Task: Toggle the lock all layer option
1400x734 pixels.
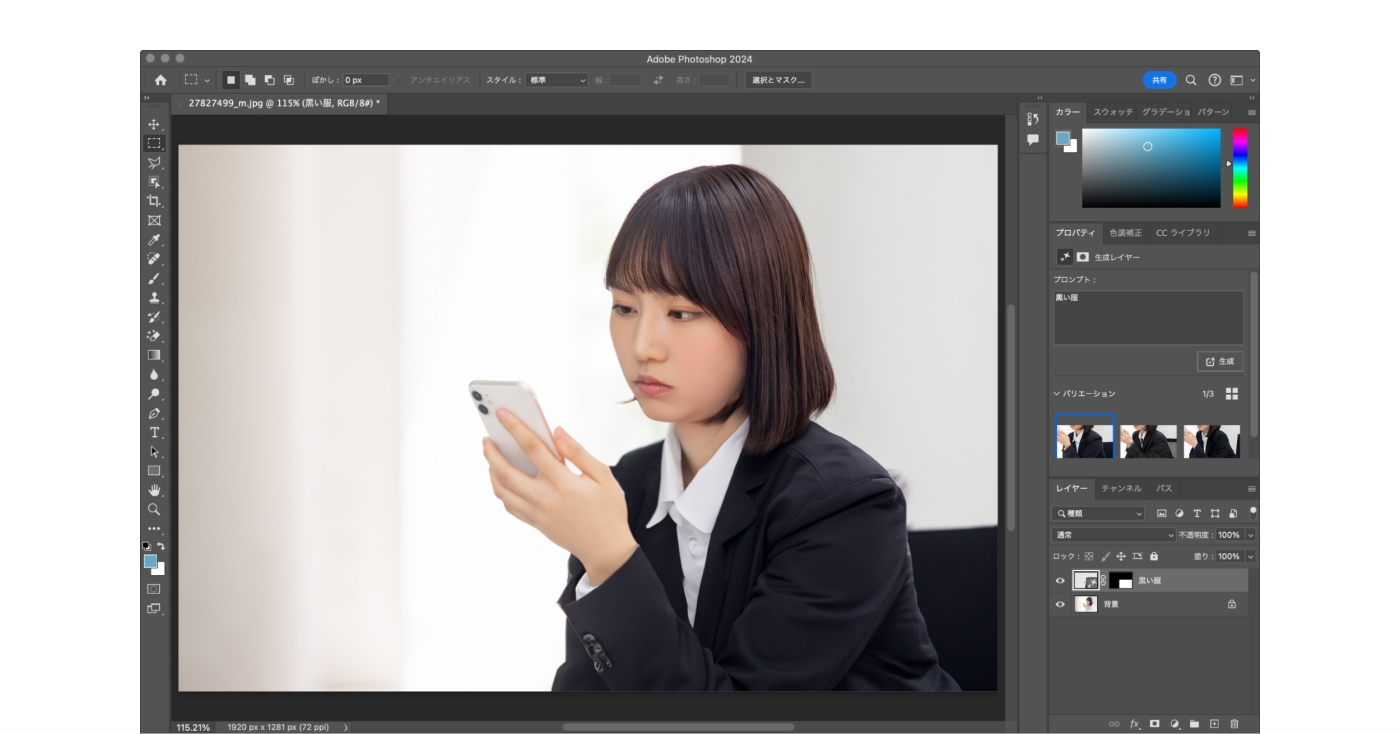Action: (1154, 556)
